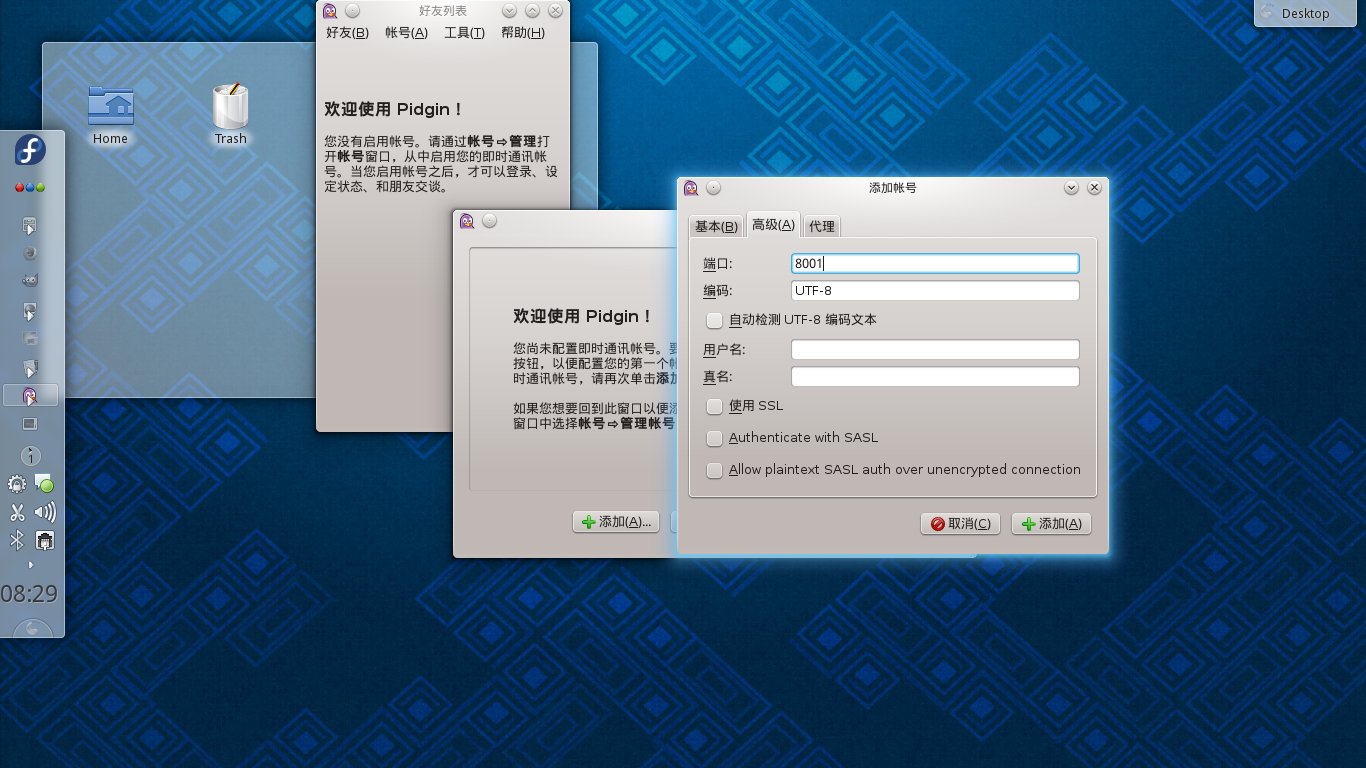1366x768 pixels.
Task: Click the 用户名 input field
Action: point(935,349)
